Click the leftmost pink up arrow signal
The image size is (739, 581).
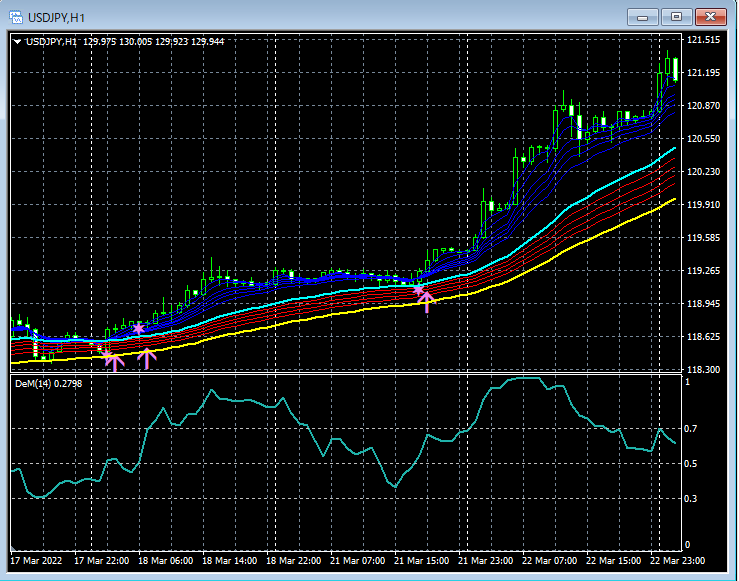coord(114,361)
